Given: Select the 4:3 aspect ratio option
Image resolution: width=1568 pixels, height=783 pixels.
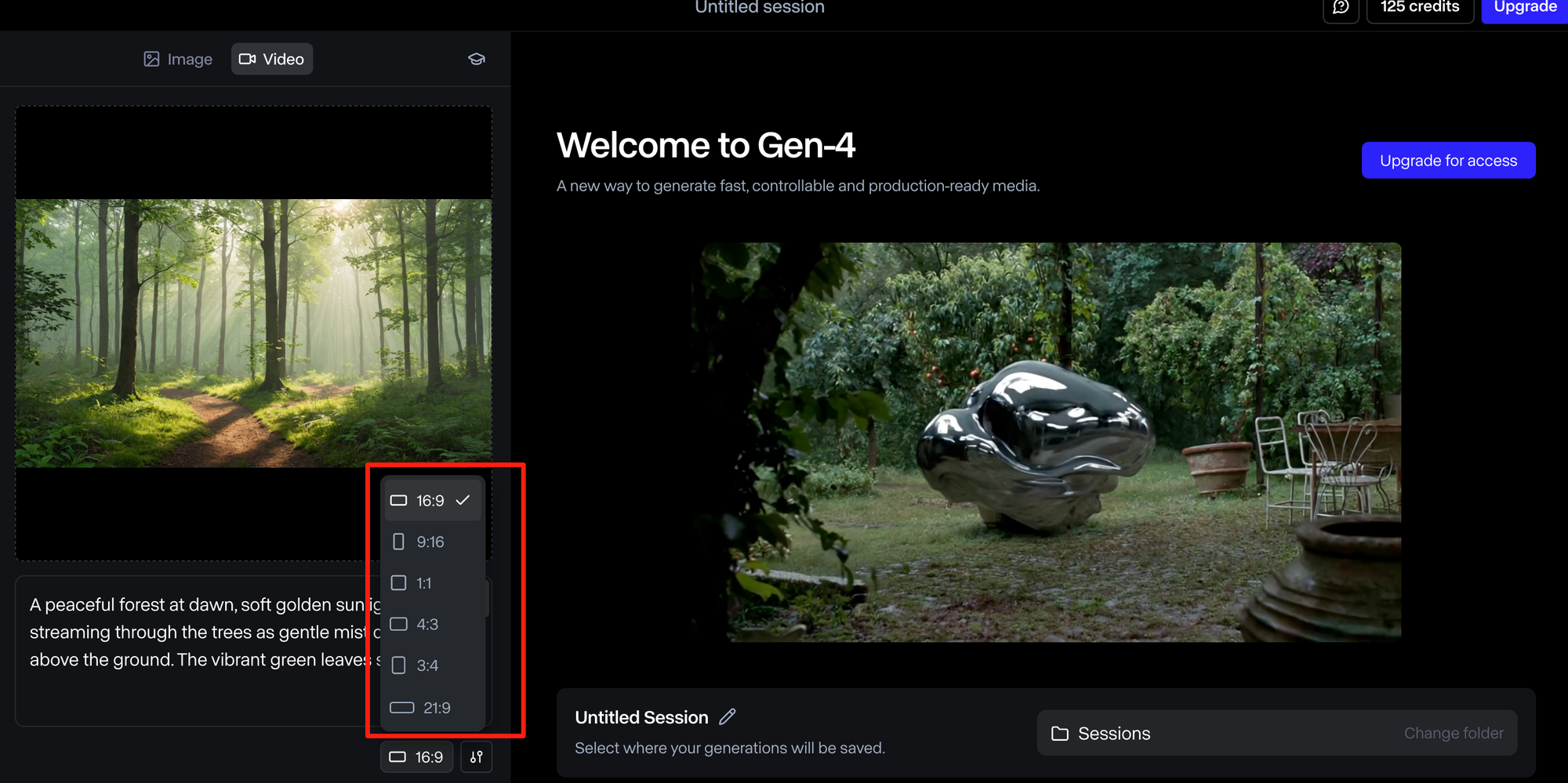Looking at the screenshot, I should pos(432,625).
